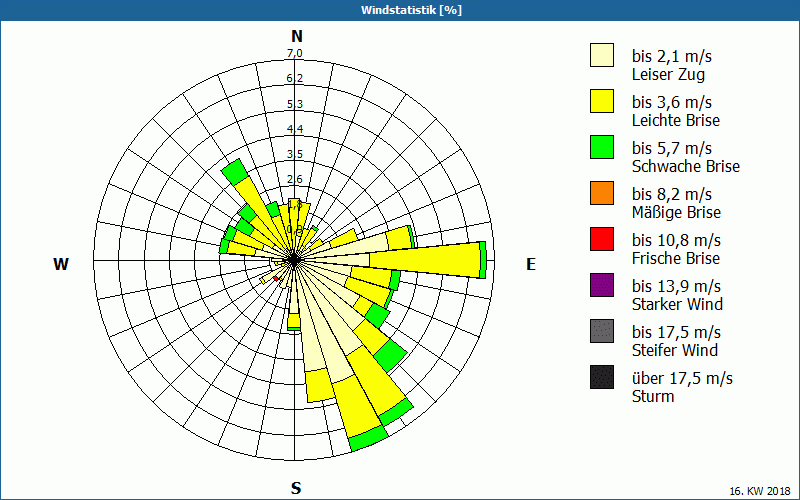Screen dimensions: 800x500
Task: Click the pale yellow 2,1 m/s swatch
Action: tap(602, 55)
